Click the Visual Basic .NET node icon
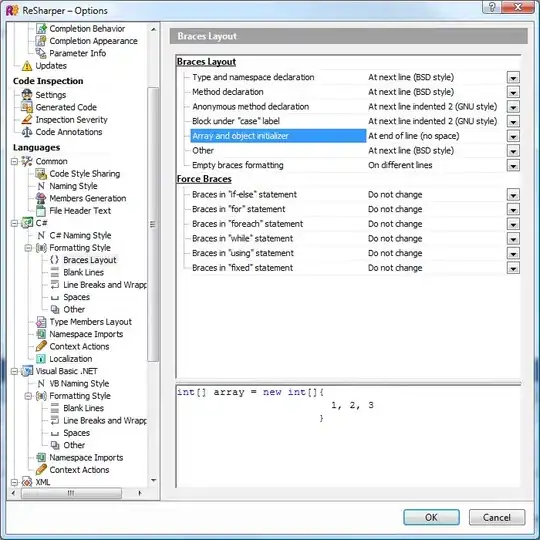 click(27, 371)
